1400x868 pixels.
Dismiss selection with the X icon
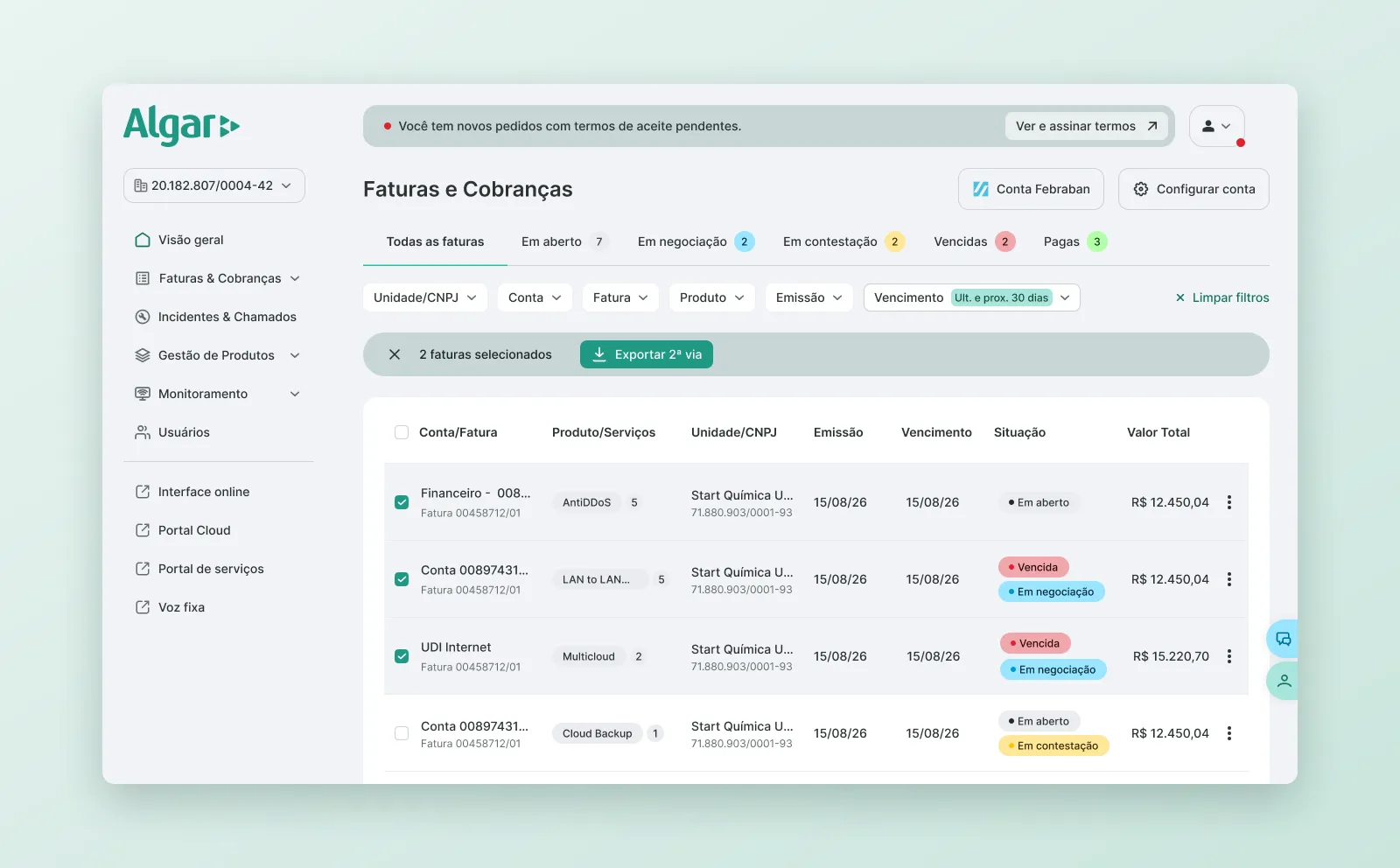(395, 354)
